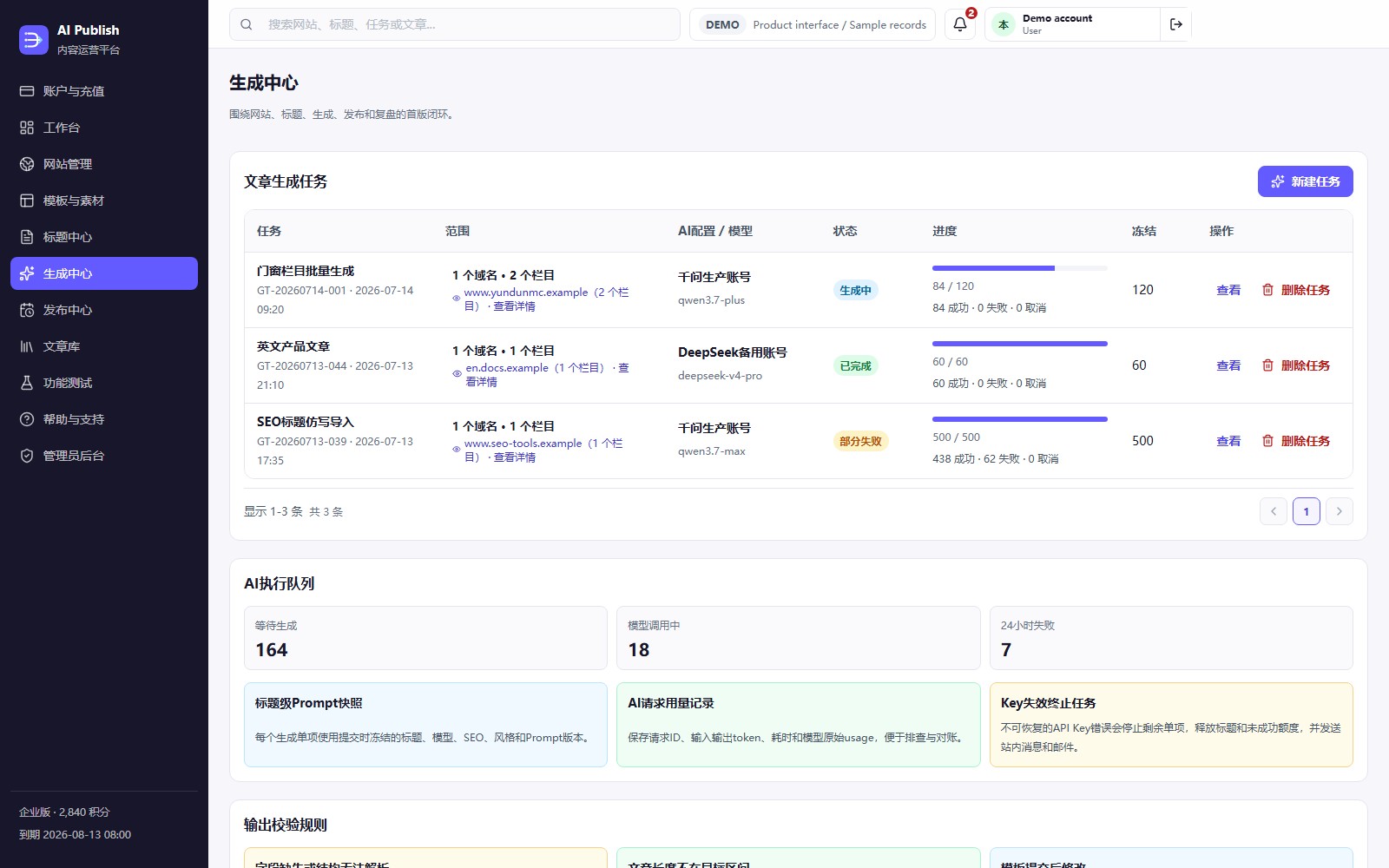Viewport: 1389px width, 868px height.
Task: Open 管理员后台 admin page
Action: [104, 456]
